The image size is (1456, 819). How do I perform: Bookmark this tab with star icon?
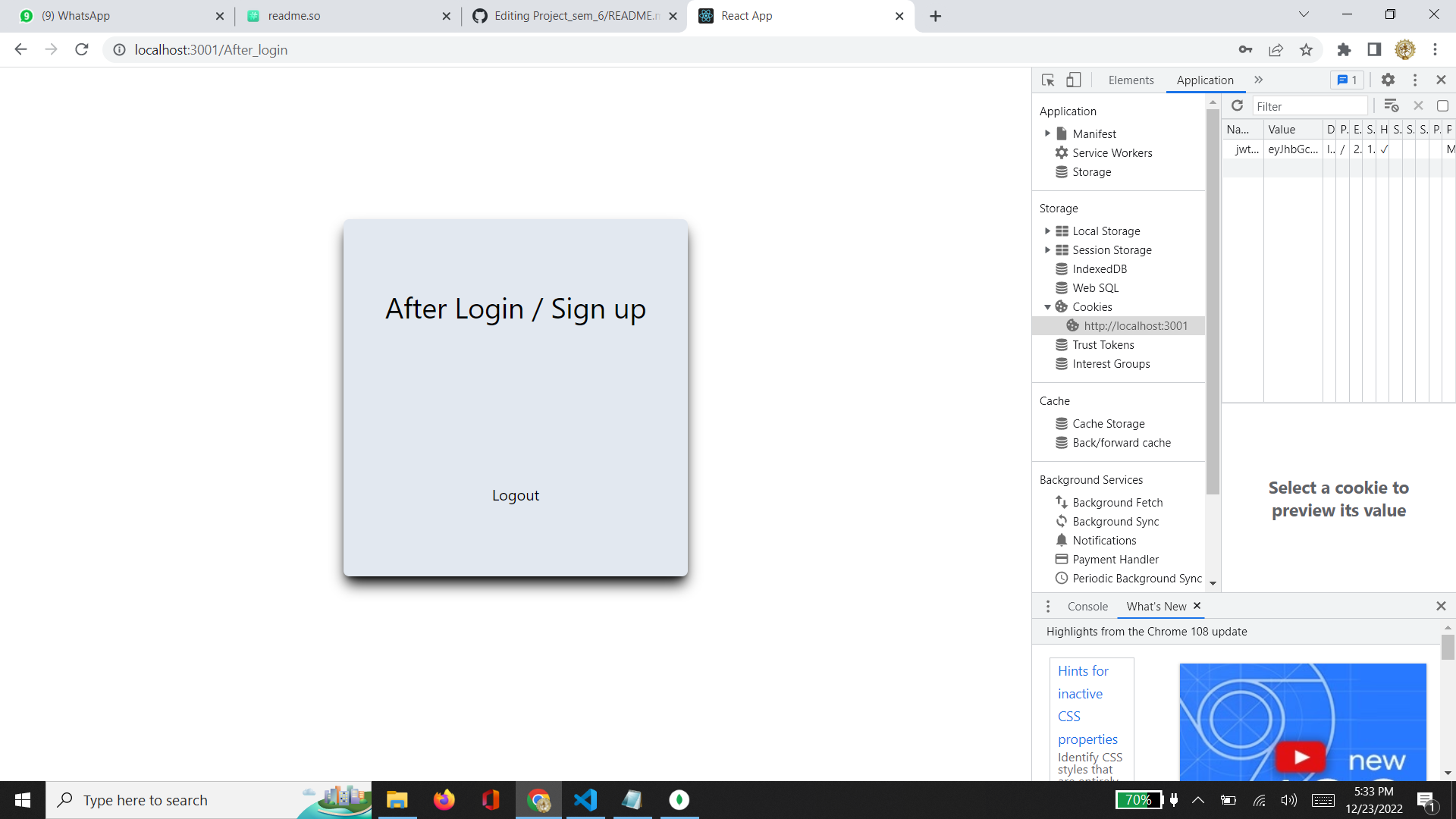[1306, 50]
